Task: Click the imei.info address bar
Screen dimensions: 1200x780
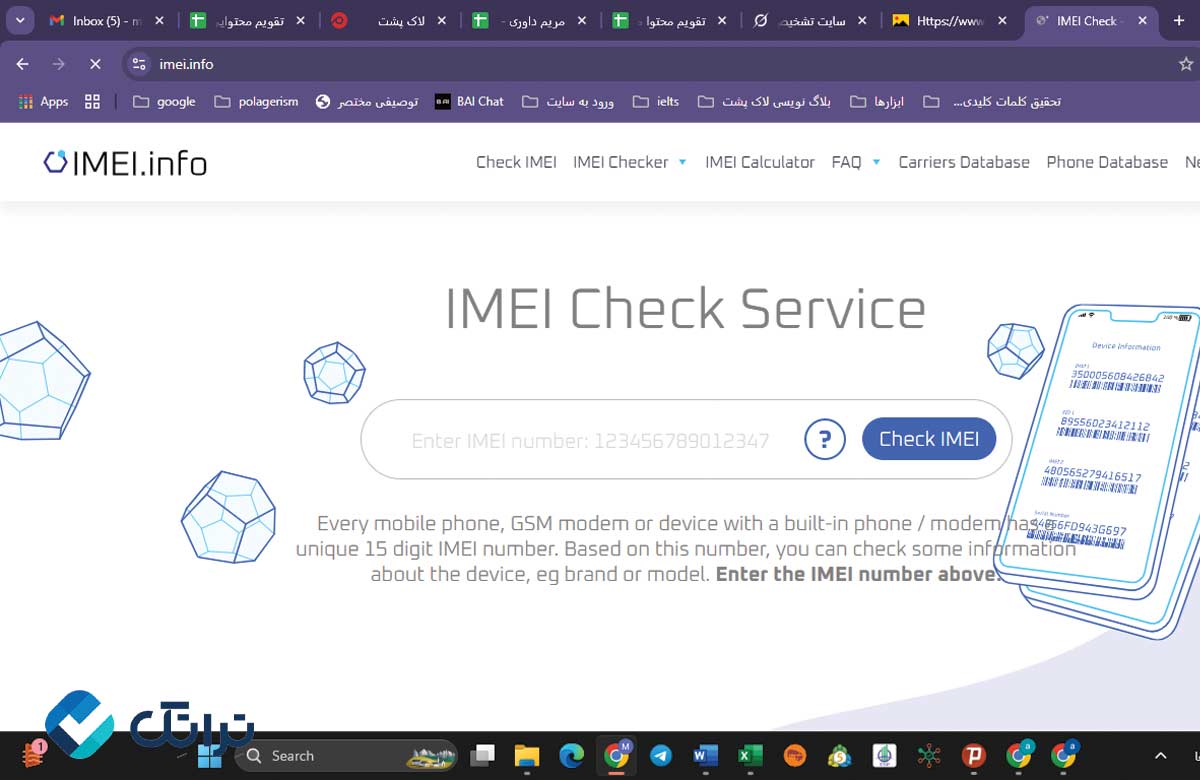Action: pyautogui.click(x=640, y=64)
